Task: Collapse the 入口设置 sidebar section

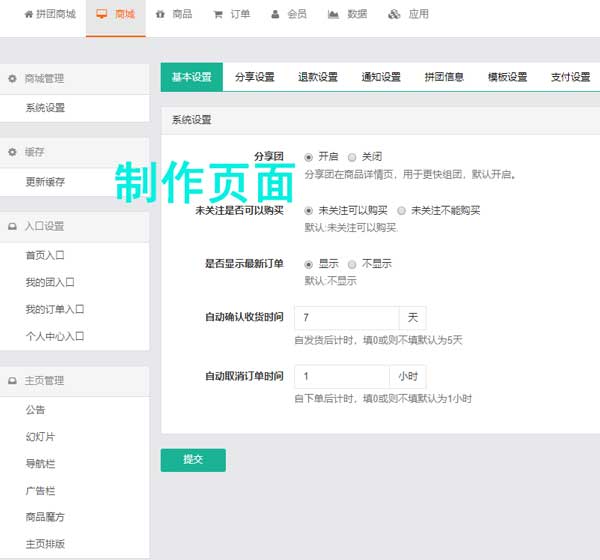Action: (75, 227)
